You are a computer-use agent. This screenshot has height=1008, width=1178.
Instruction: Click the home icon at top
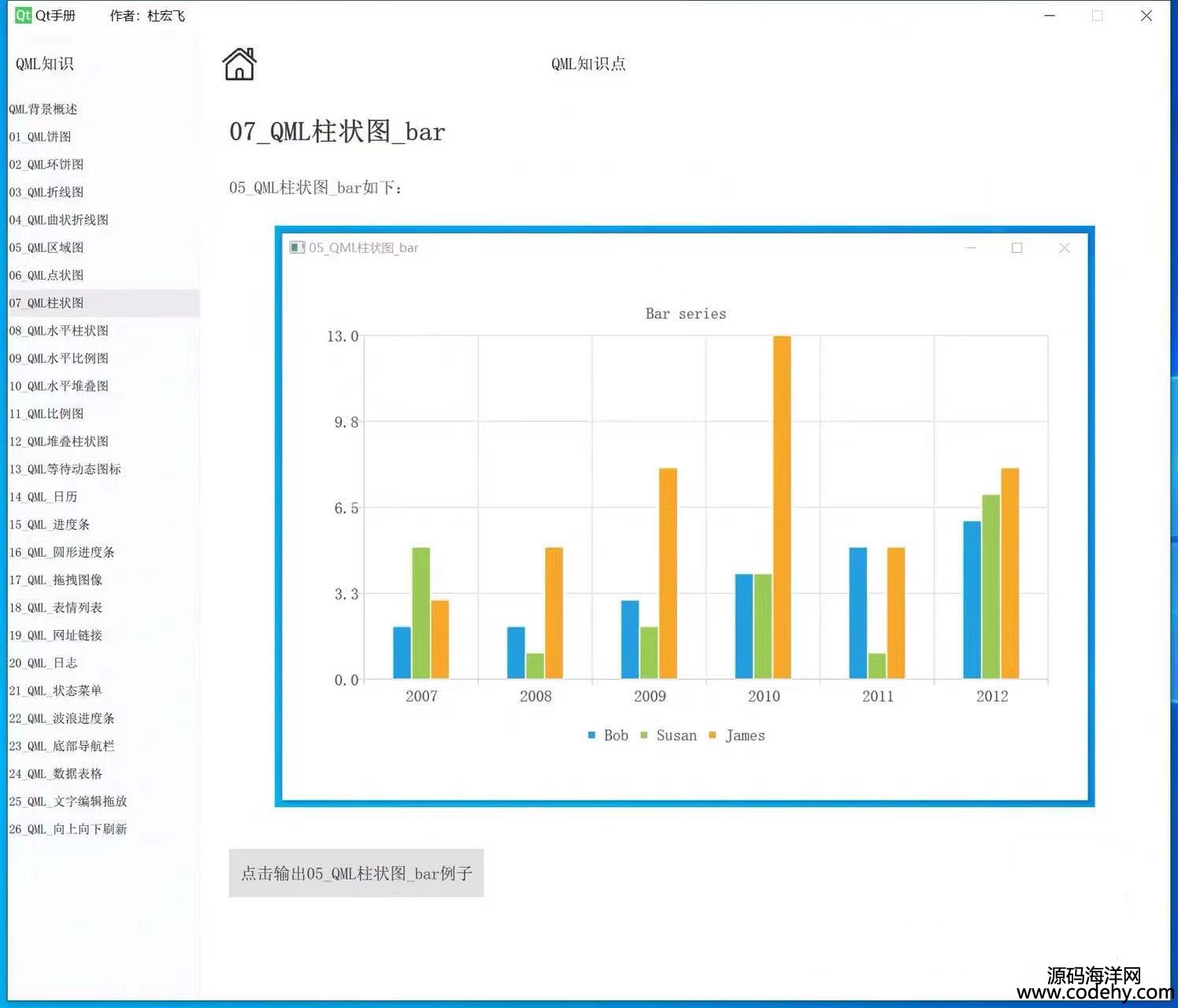coord(239,65)
